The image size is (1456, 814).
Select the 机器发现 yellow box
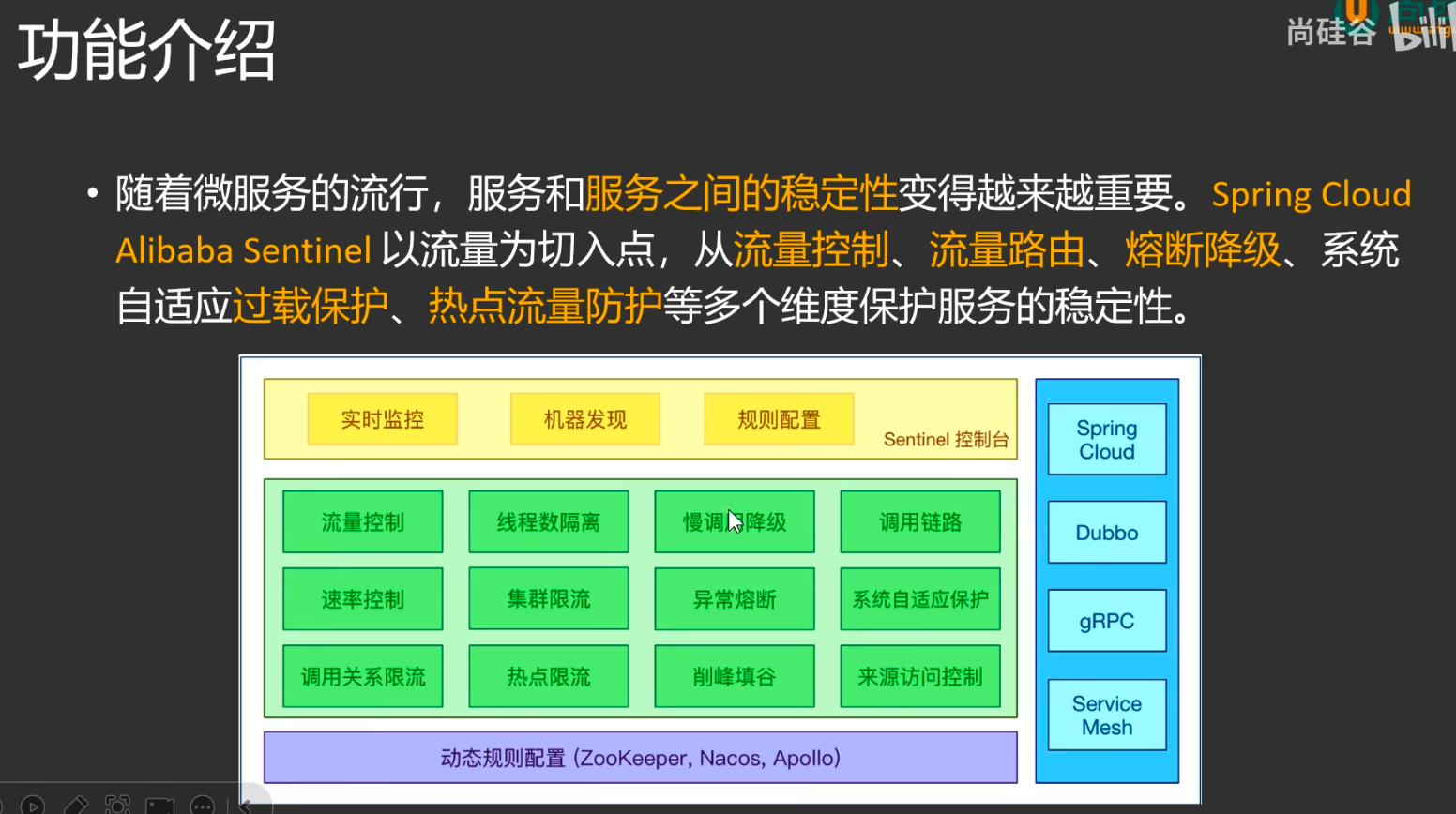[x=584, y=419]
